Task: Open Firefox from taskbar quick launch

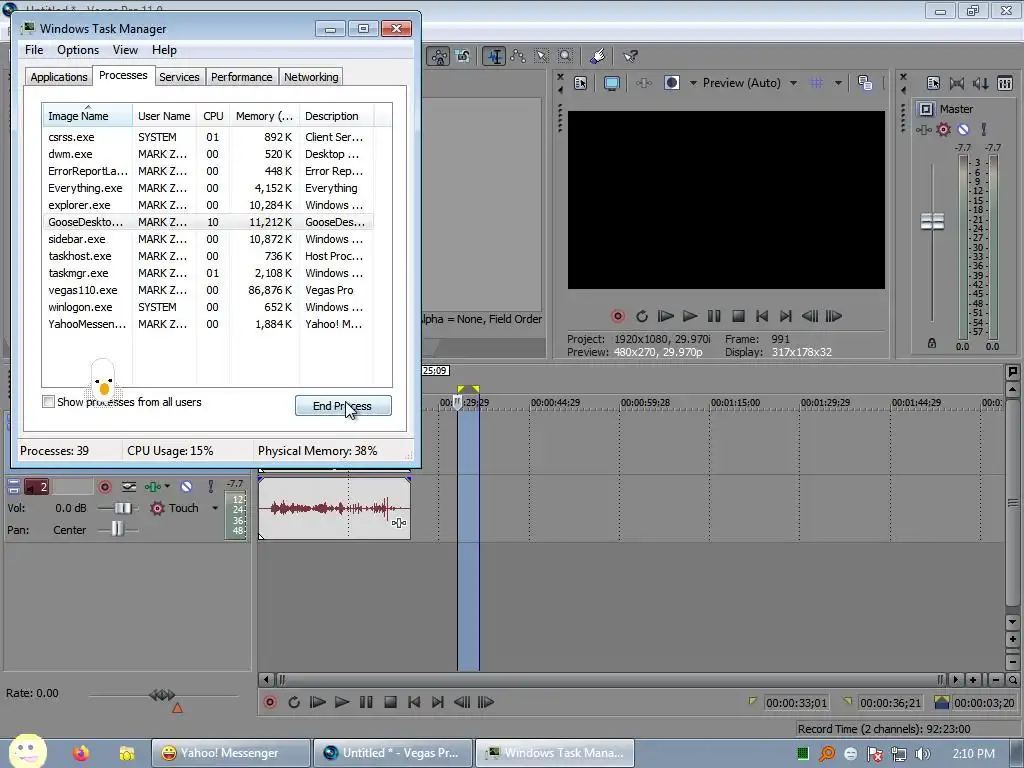Action: pyautogui.click(x=81, y=753)
